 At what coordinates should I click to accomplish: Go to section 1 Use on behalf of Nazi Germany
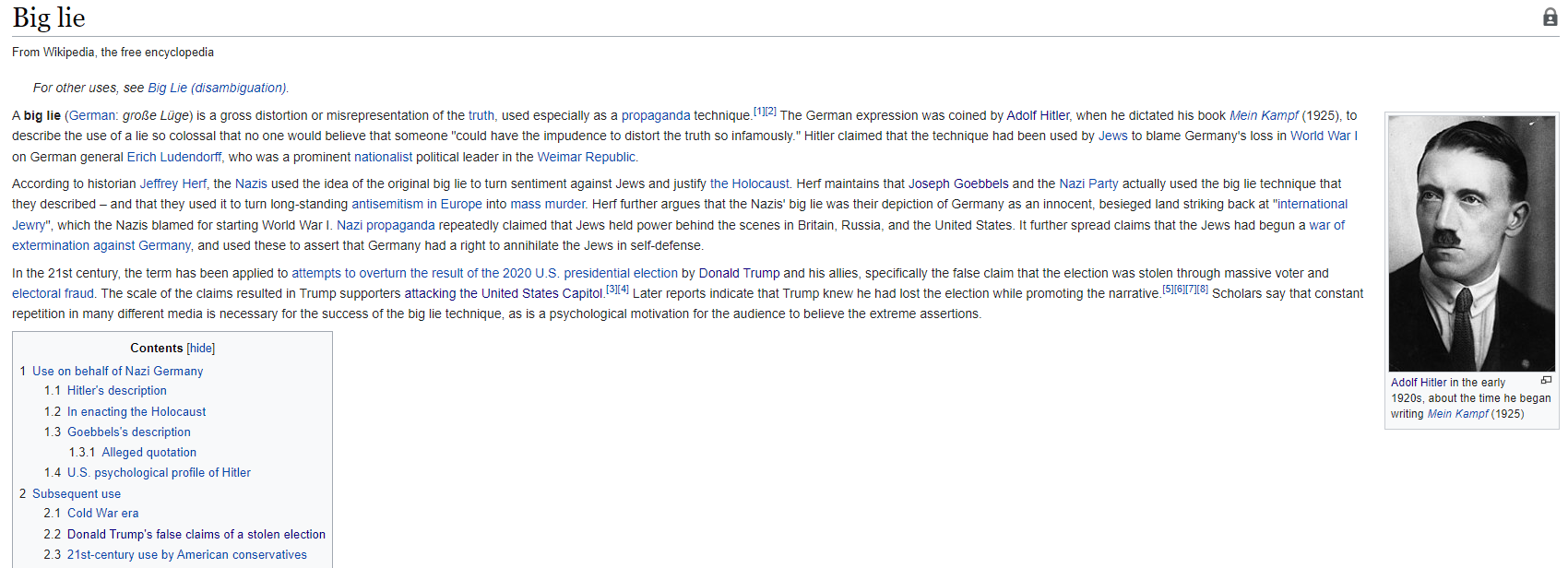[117, 371]
